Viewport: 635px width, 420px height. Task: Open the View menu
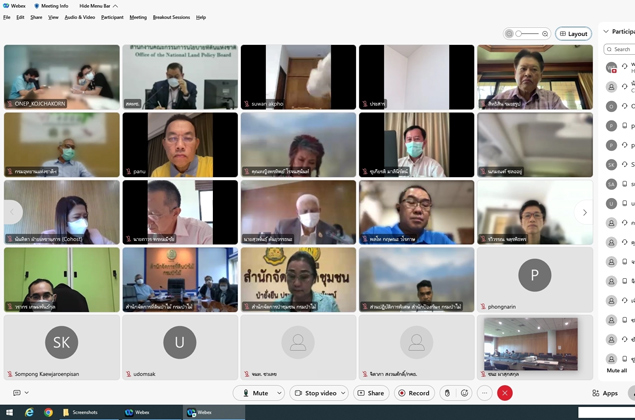coord(53,17)
